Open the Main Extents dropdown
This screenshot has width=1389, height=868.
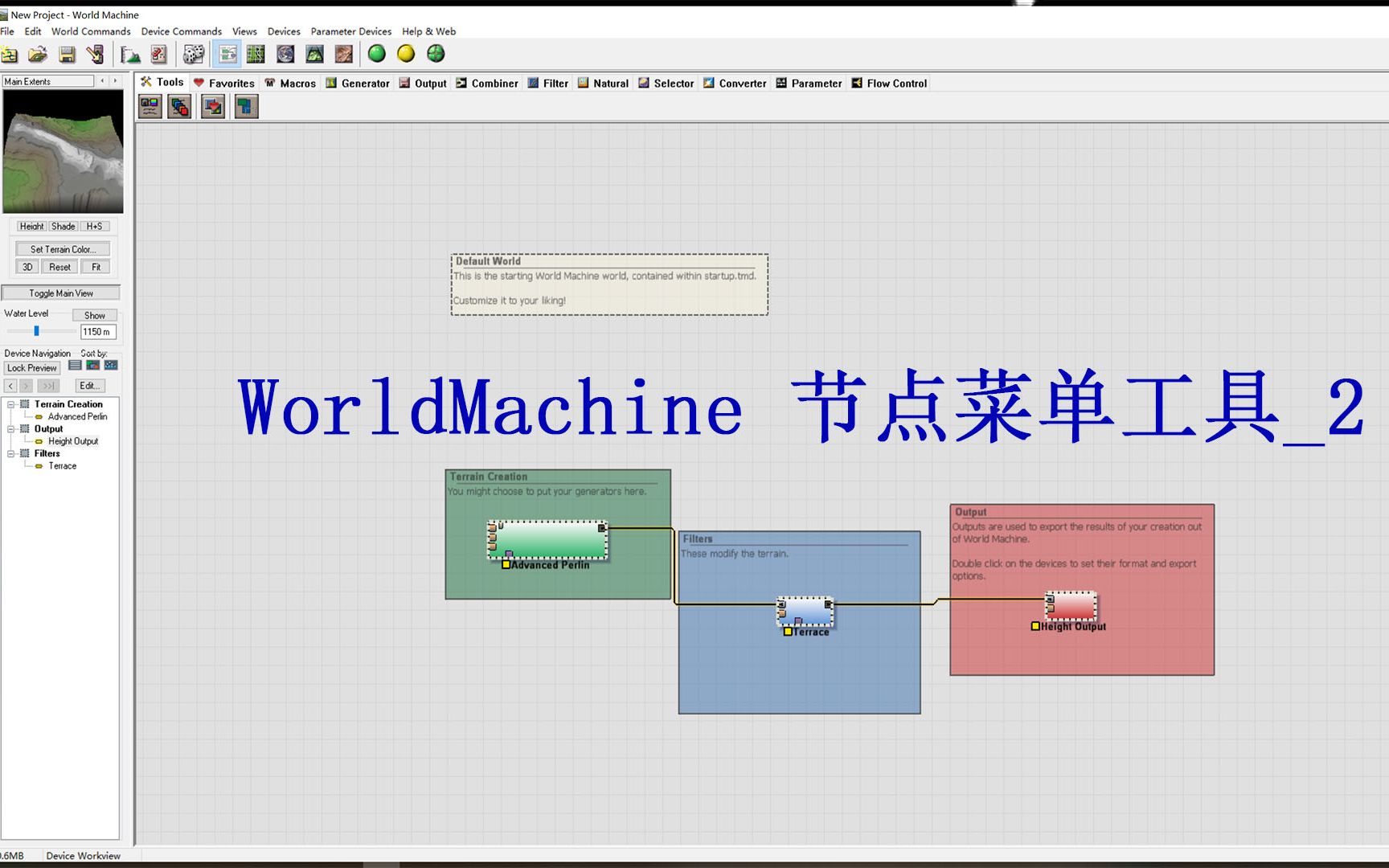point(48,81)
